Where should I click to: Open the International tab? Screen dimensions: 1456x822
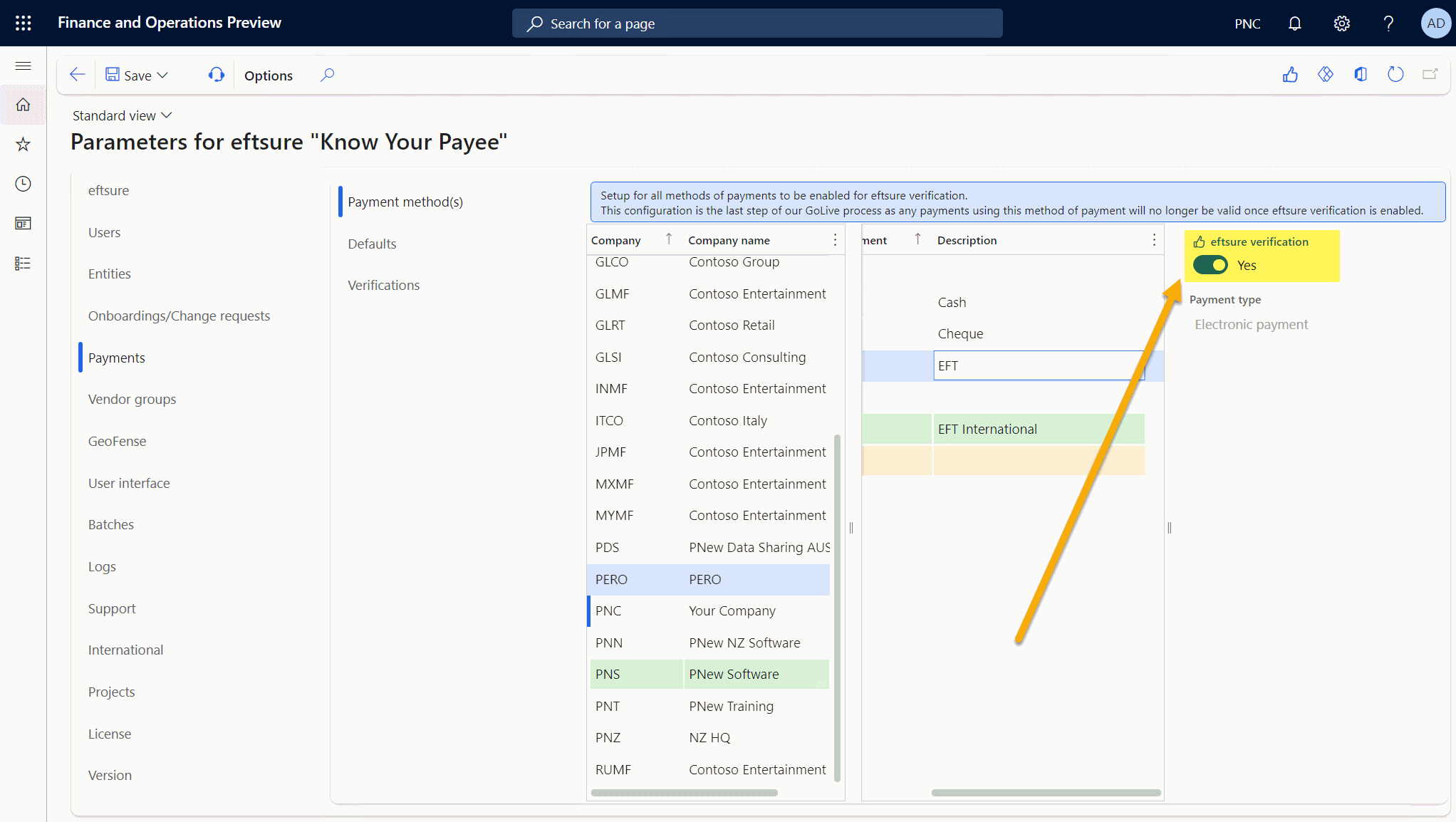point(125,650)
